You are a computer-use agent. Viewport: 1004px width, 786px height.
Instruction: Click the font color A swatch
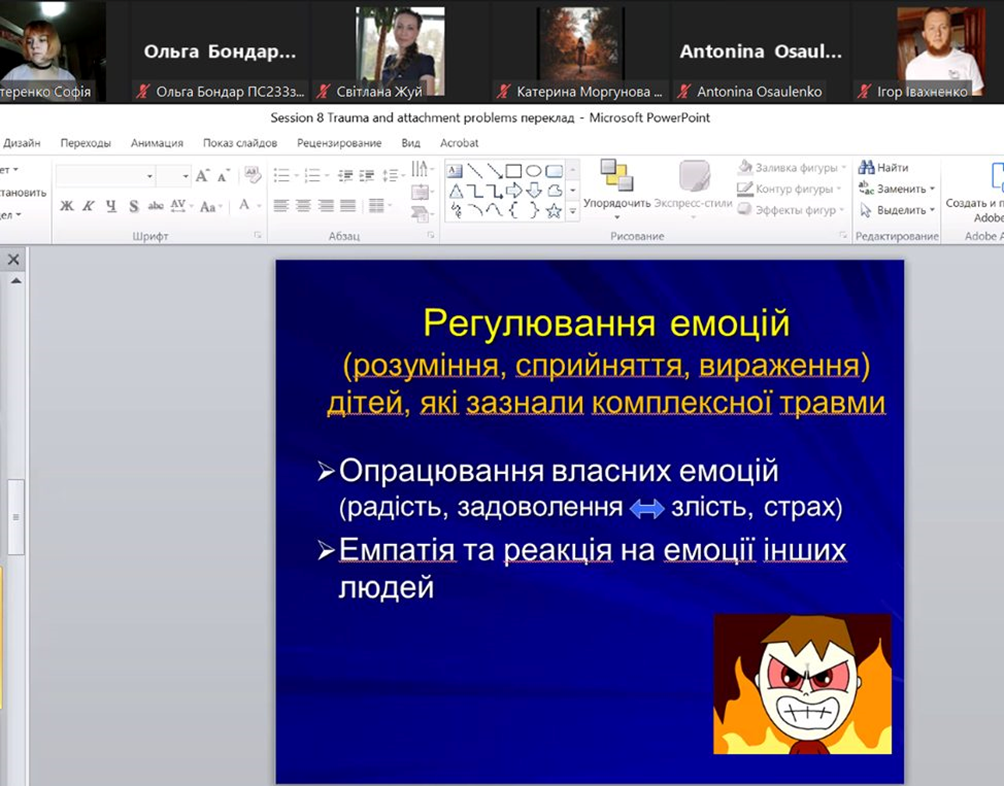pyautogui.click(x=244, y=205)
